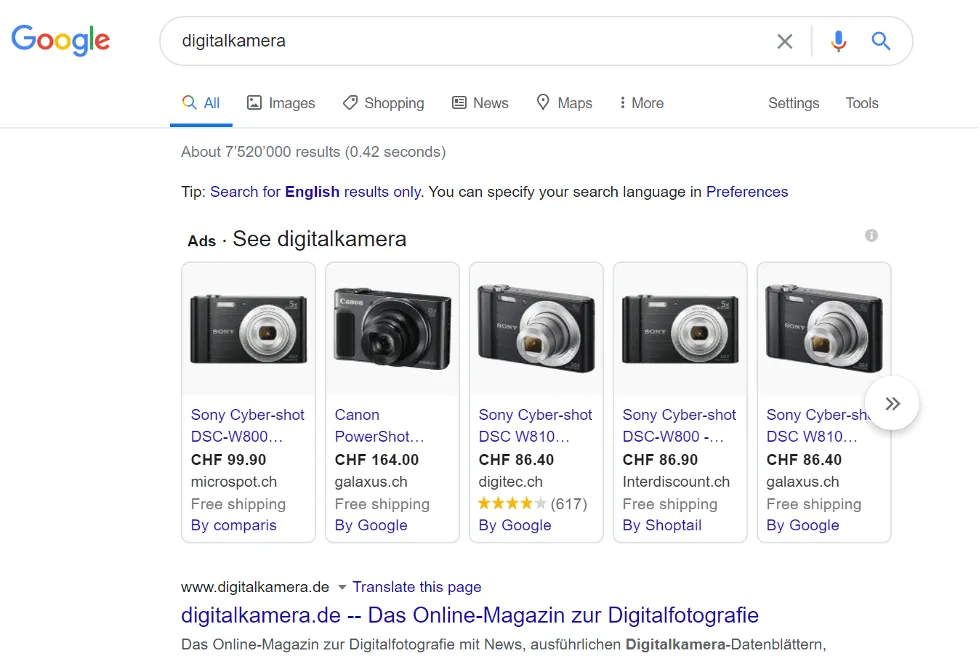This screenshot has width=980, height=656.
Task: Open the Sony DSC-W800 Interdiscount.ch ad title
Action: (679, 425)
